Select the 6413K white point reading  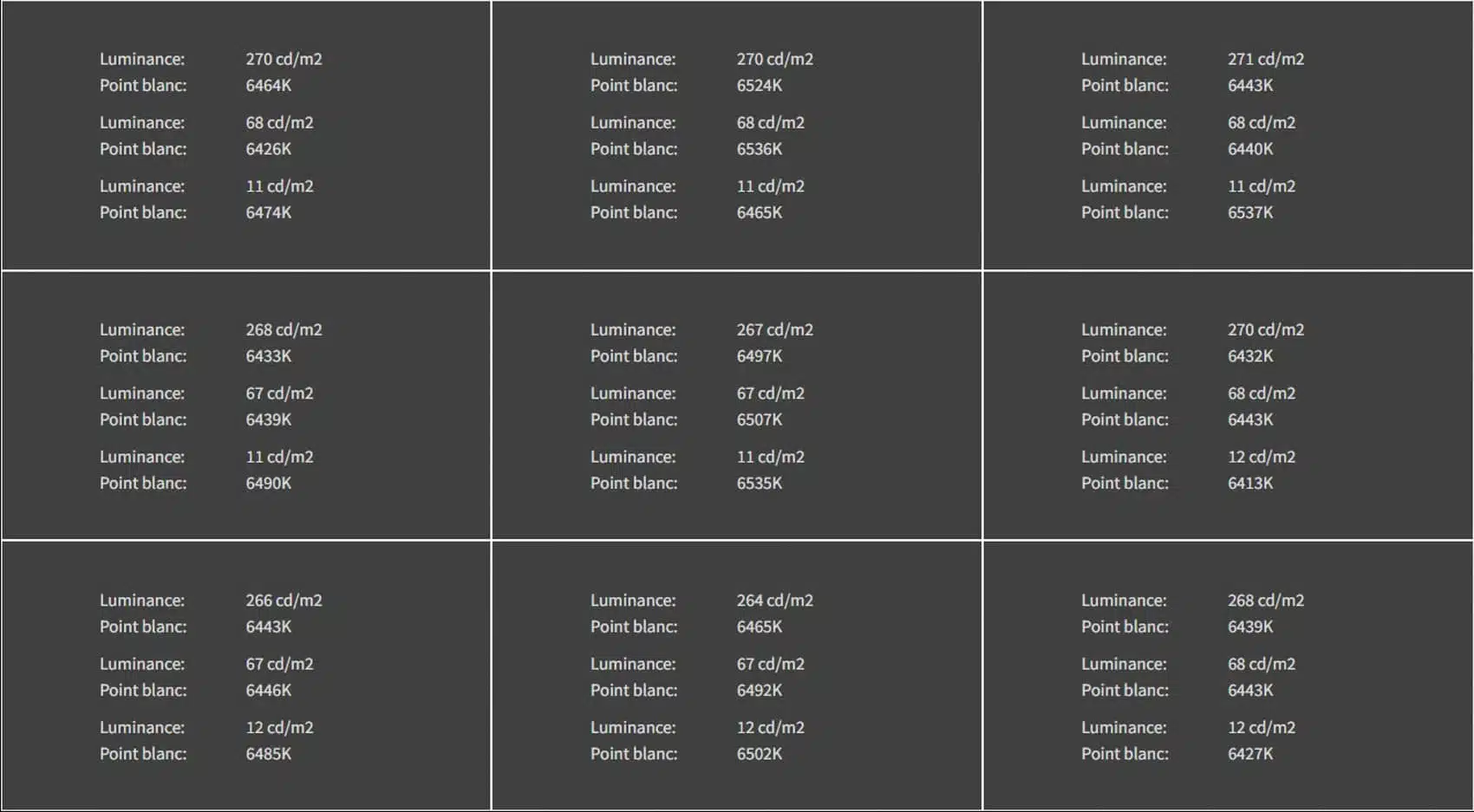(x=1250, y=483)
